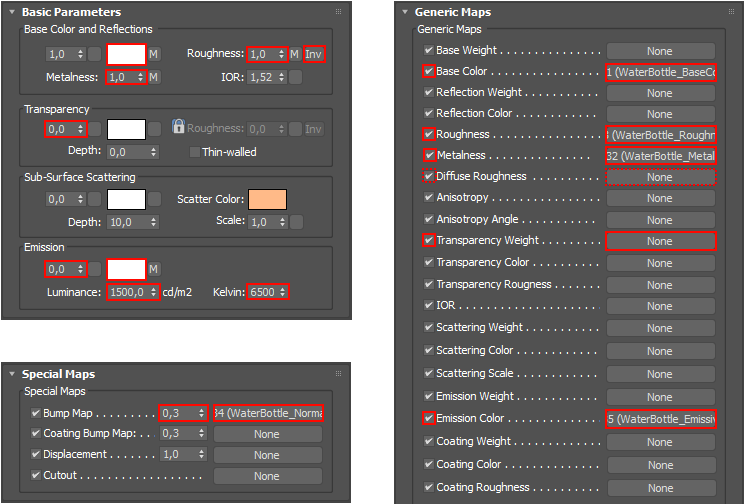This screenshot has height=504, width=744.
Task: Open the Metalness M map button
Action: [154, 77]
